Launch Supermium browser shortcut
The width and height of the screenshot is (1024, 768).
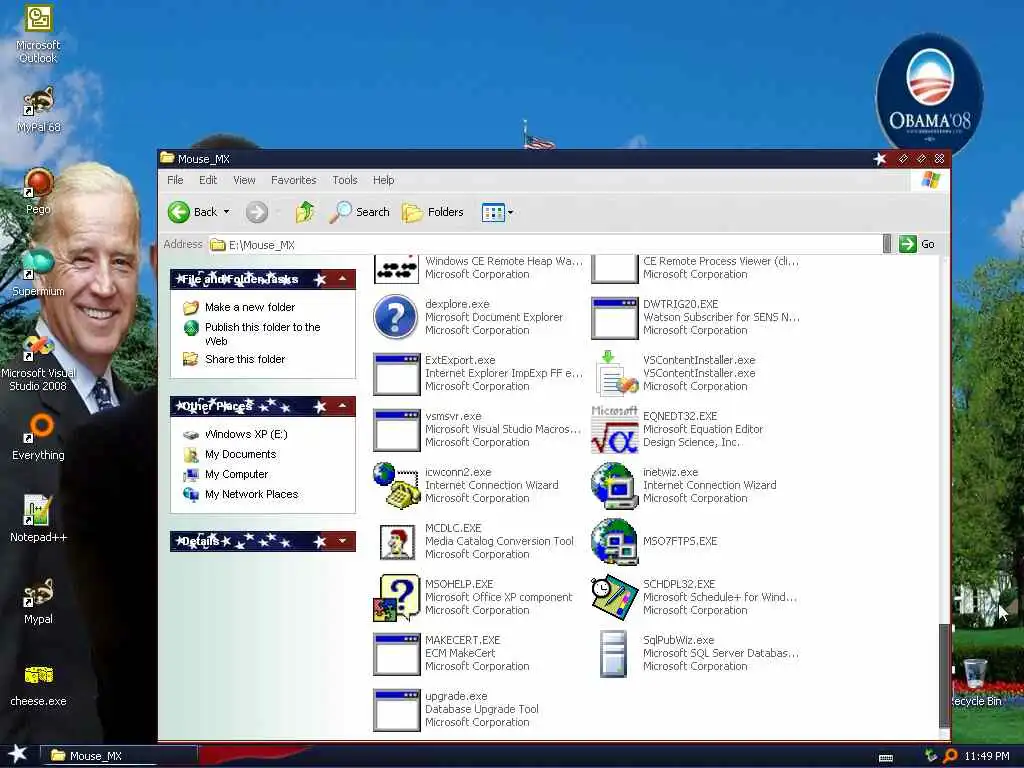[39, 273]
